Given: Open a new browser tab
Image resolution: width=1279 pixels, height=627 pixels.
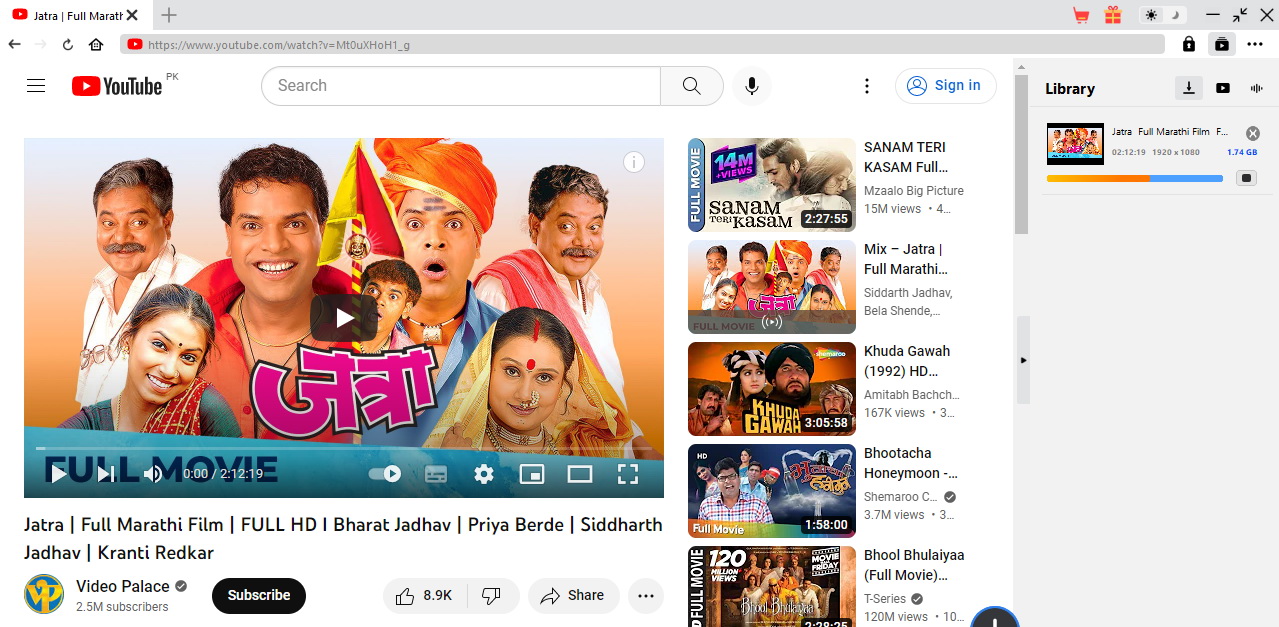Looking at the screenshot, I should click(x=169, y=15).
